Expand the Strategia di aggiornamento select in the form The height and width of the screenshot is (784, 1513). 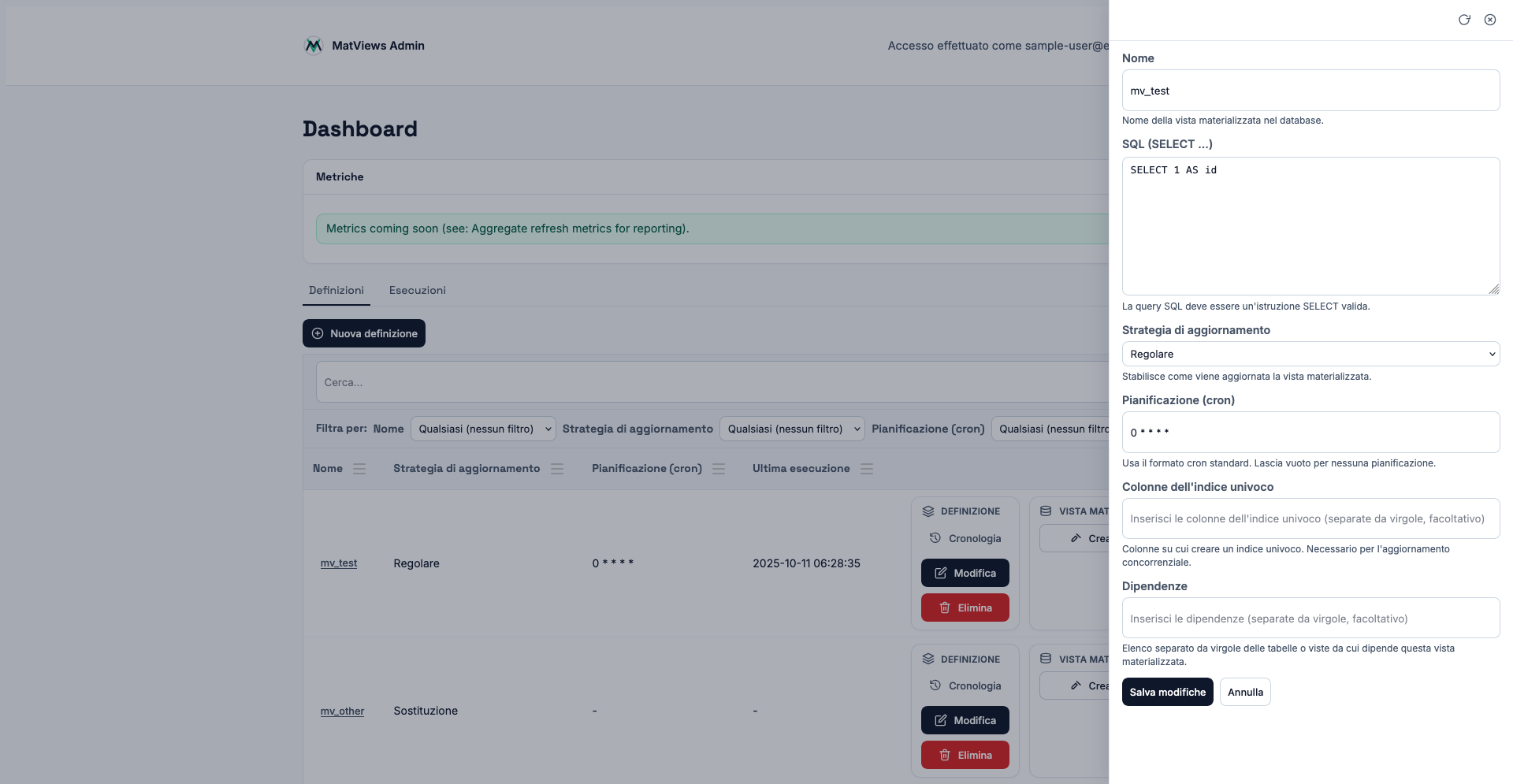coord(1310,354)
